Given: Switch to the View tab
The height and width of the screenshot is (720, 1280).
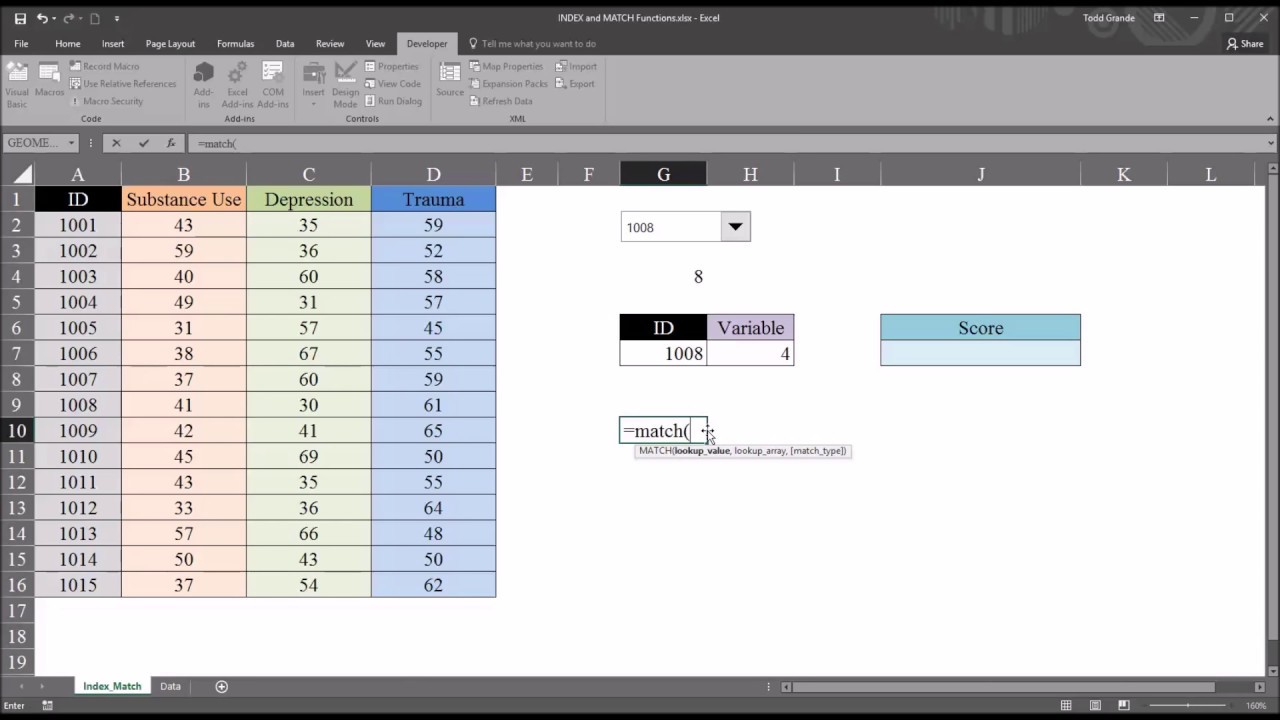Looking at the screenshot, I should pyautogui.click(x=375, y=44).
